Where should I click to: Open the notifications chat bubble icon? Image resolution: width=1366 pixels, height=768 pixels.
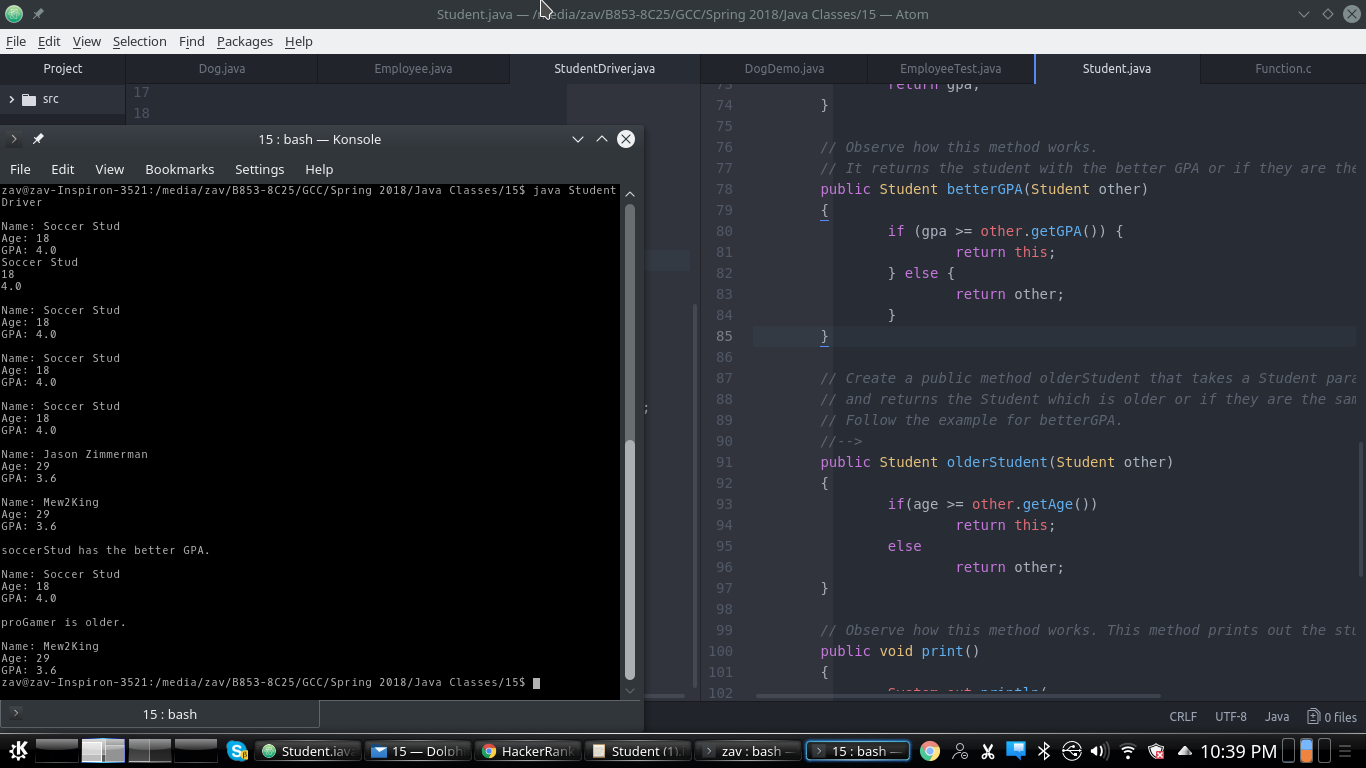pyautogui.click(x=1016, y=750)
